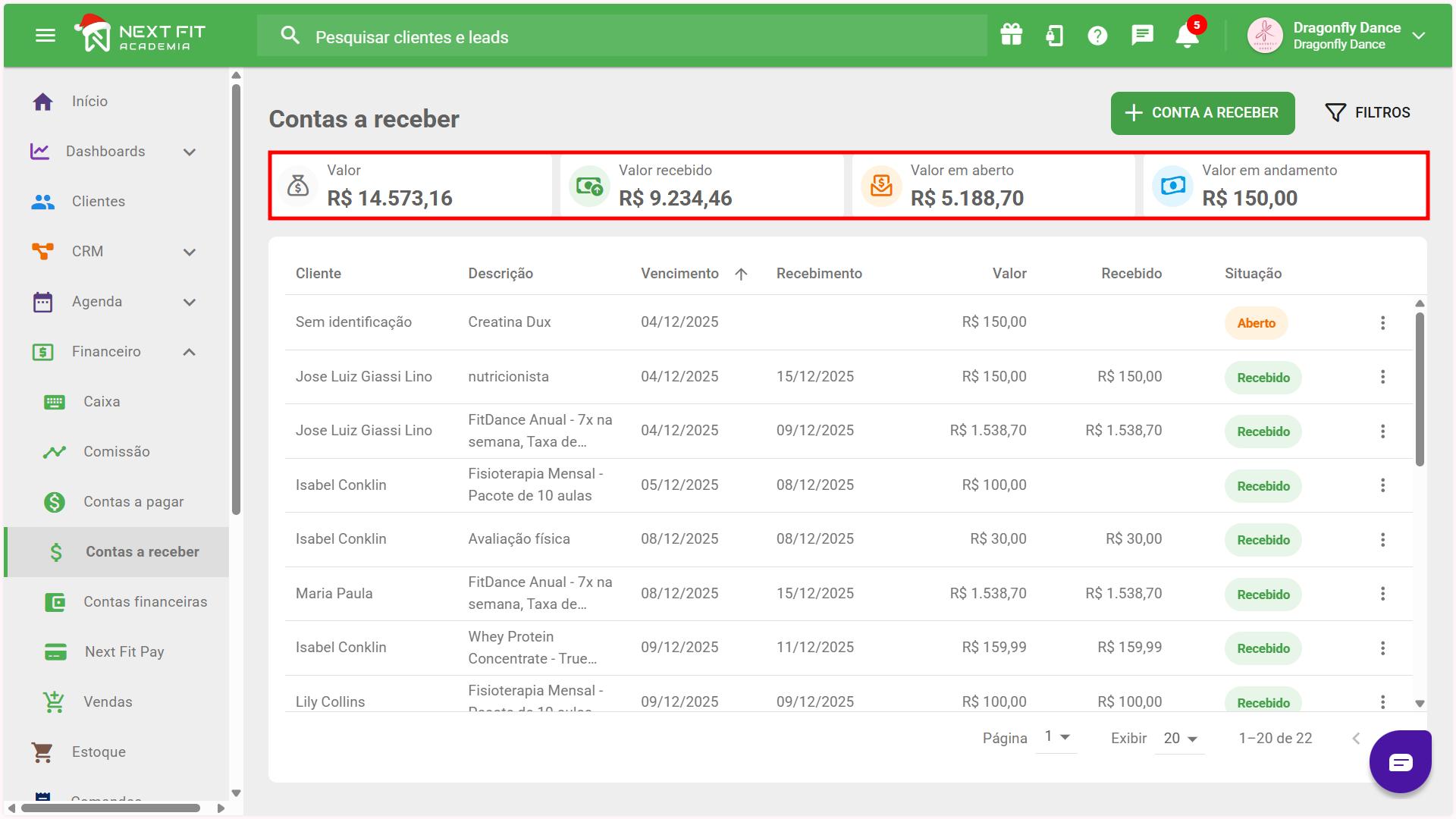1456x819 pixels.
Task: Open the Exibir rows-per-page dropdown
Action: (x=1180, y=739)
